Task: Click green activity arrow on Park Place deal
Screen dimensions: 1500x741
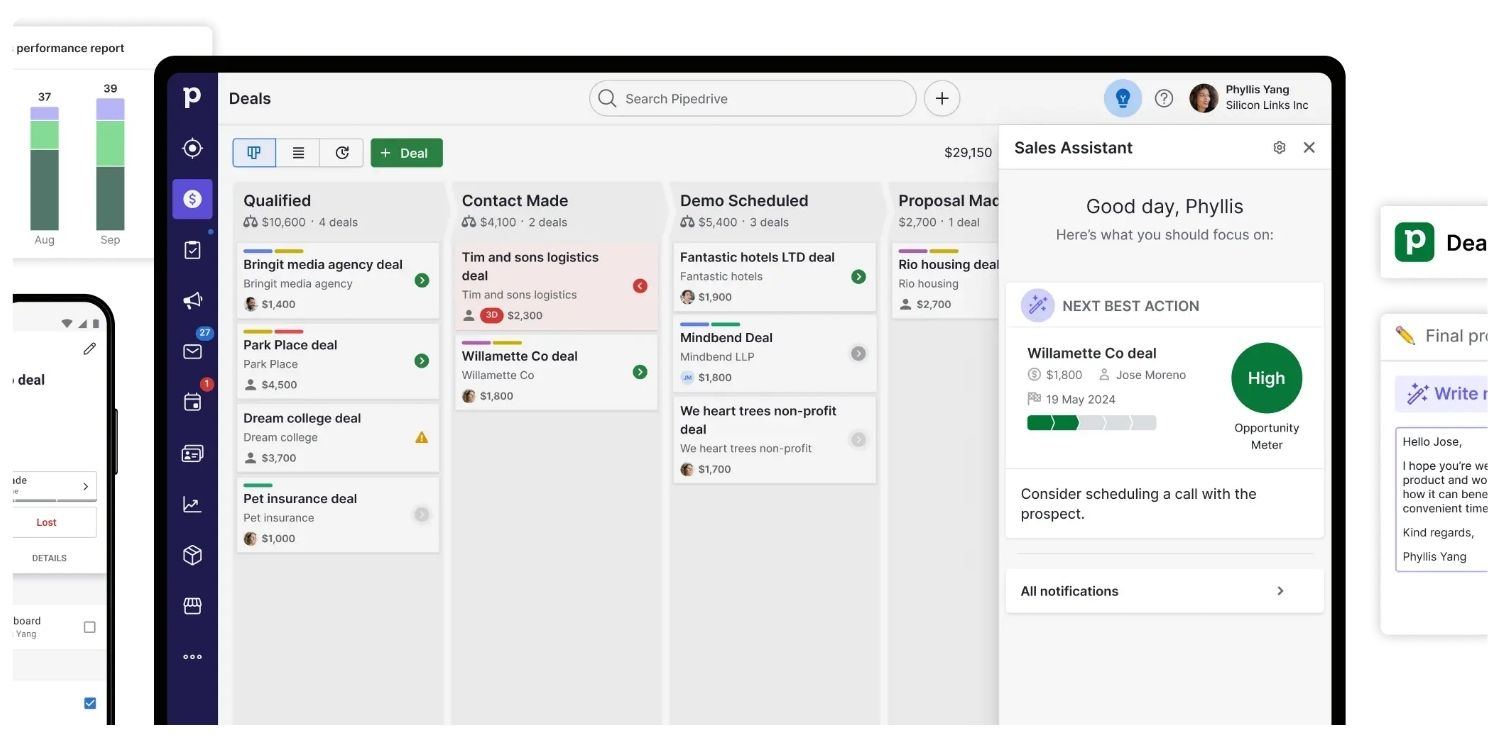Action: coord(422,360)
